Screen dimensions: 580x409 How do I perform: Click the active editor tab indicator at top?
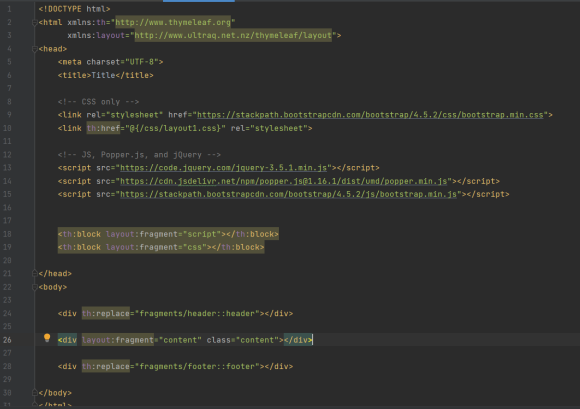(199, 1)
